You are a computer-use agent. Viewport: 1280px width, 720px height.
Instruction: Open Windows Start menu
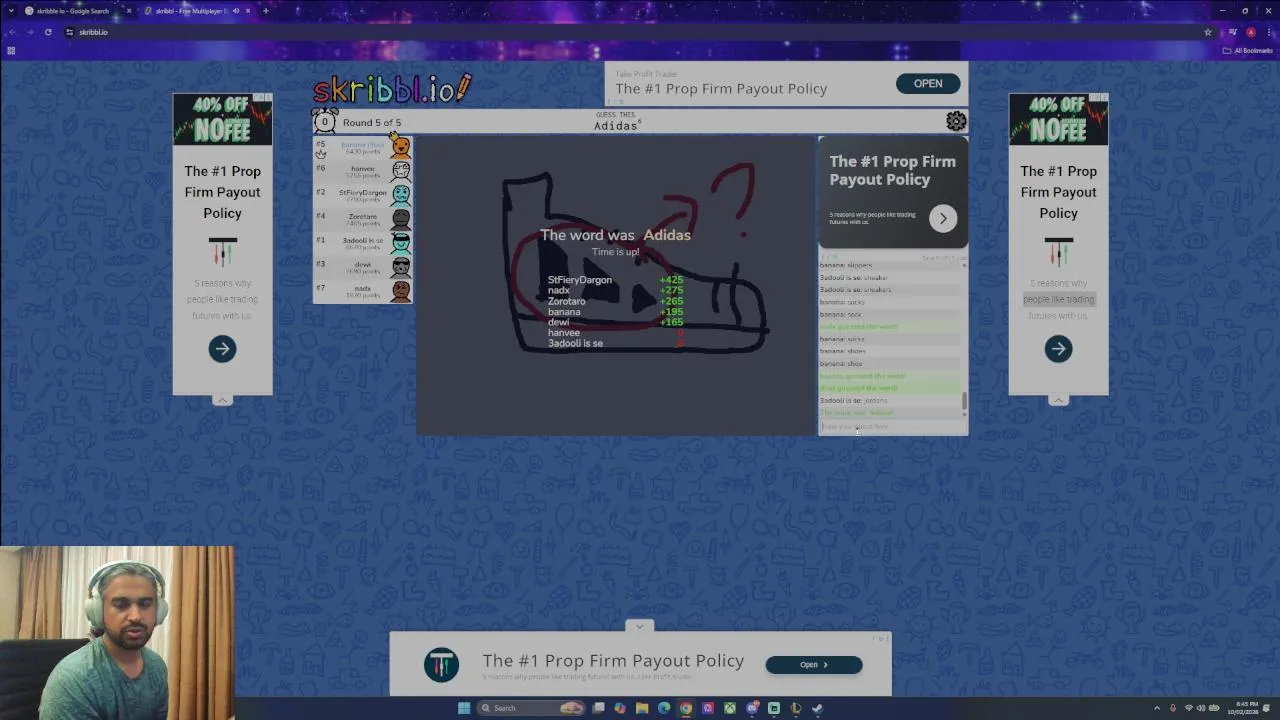click(x=464, y=708)
